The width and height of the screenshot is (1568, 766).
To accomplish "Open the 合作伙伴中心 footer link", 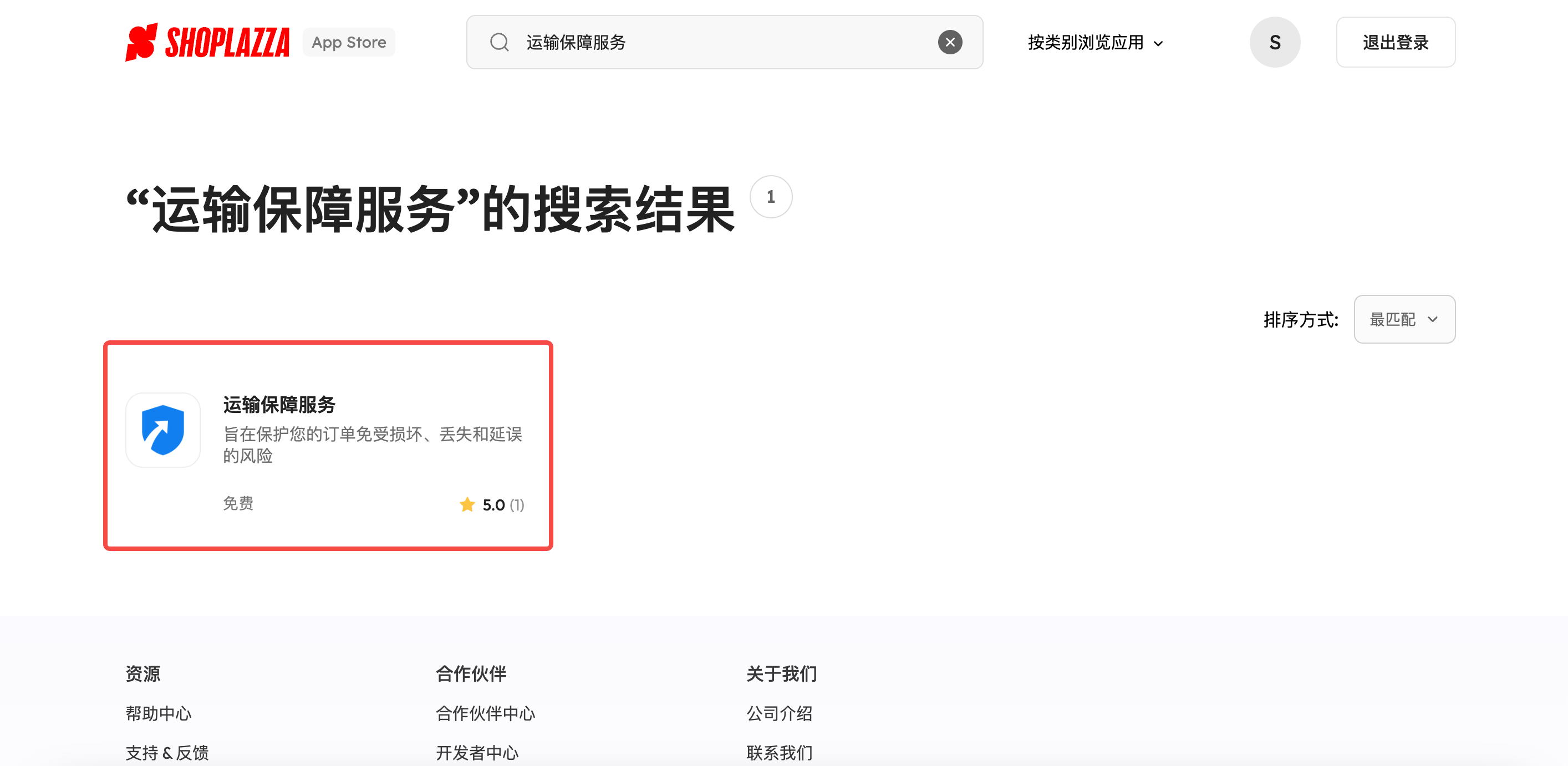I will point(485,713).
